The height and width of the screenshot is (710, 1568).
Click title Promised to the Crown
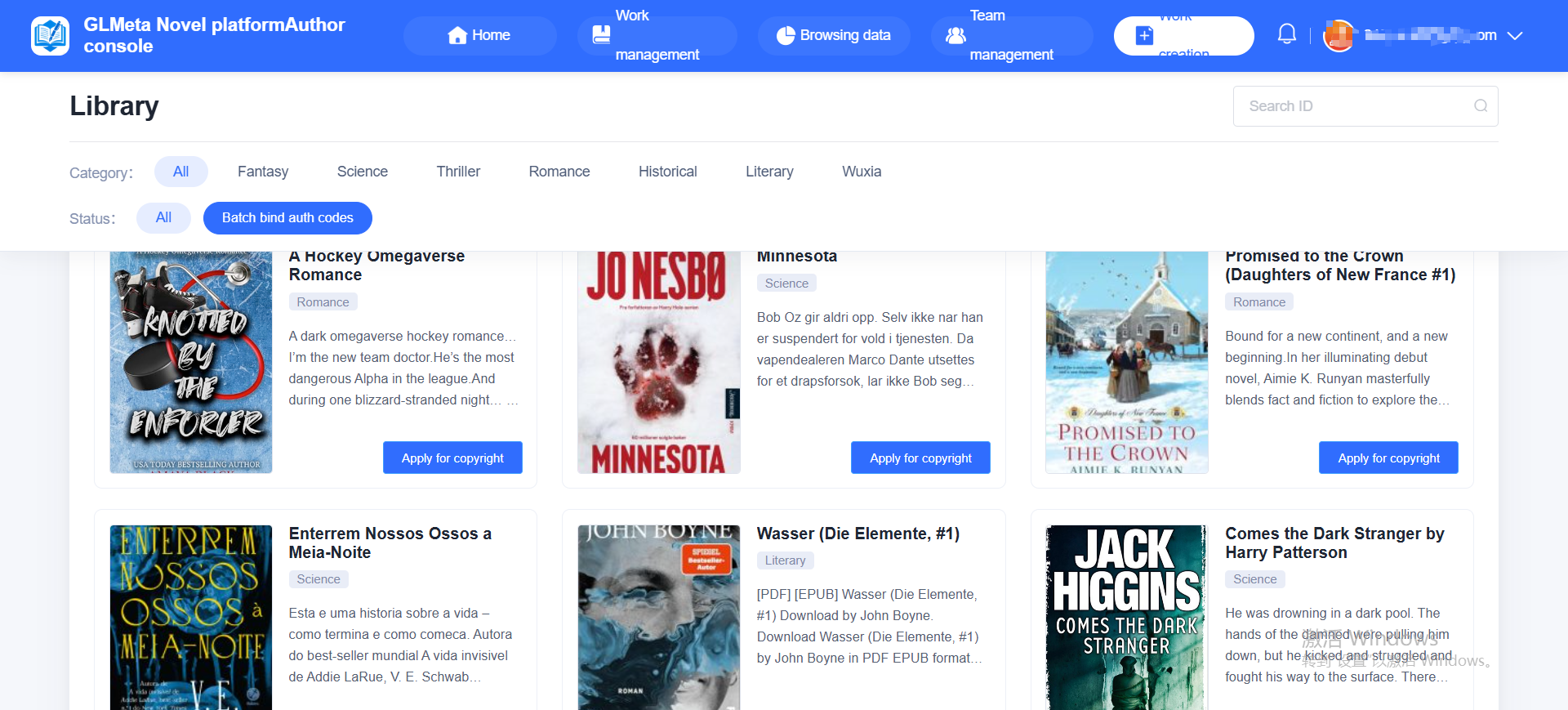pyautogui.click(x=1340, y=266)
